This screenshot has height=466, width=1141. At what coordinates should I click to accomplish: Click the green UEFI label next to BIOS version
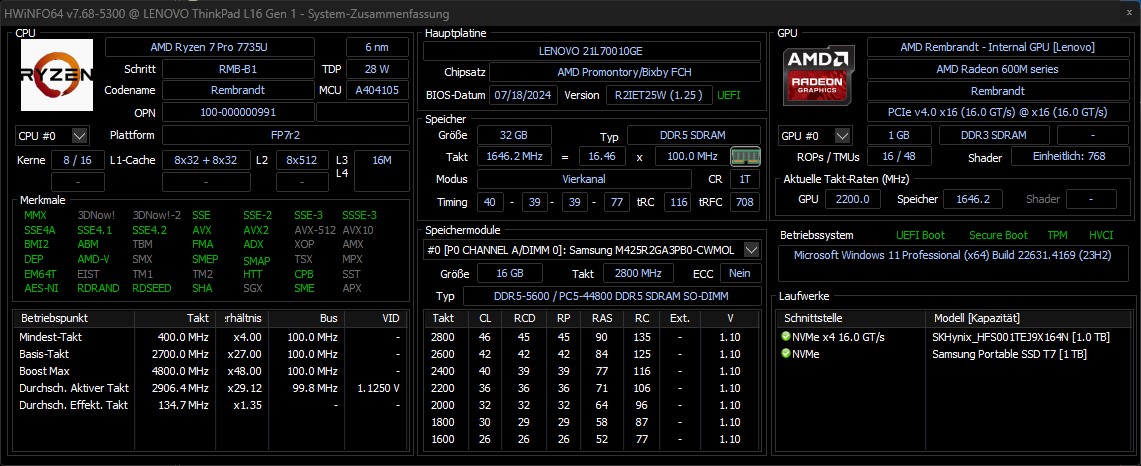729,95
